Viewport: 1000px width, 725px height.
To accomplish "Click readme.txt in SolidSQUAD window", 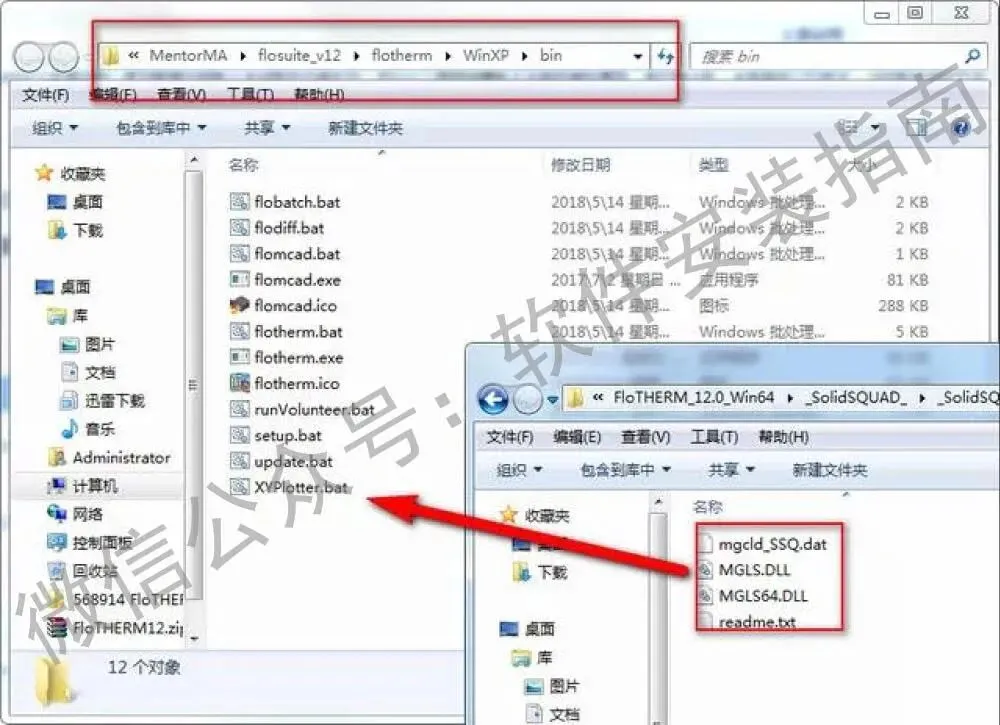I will point(757,622).
